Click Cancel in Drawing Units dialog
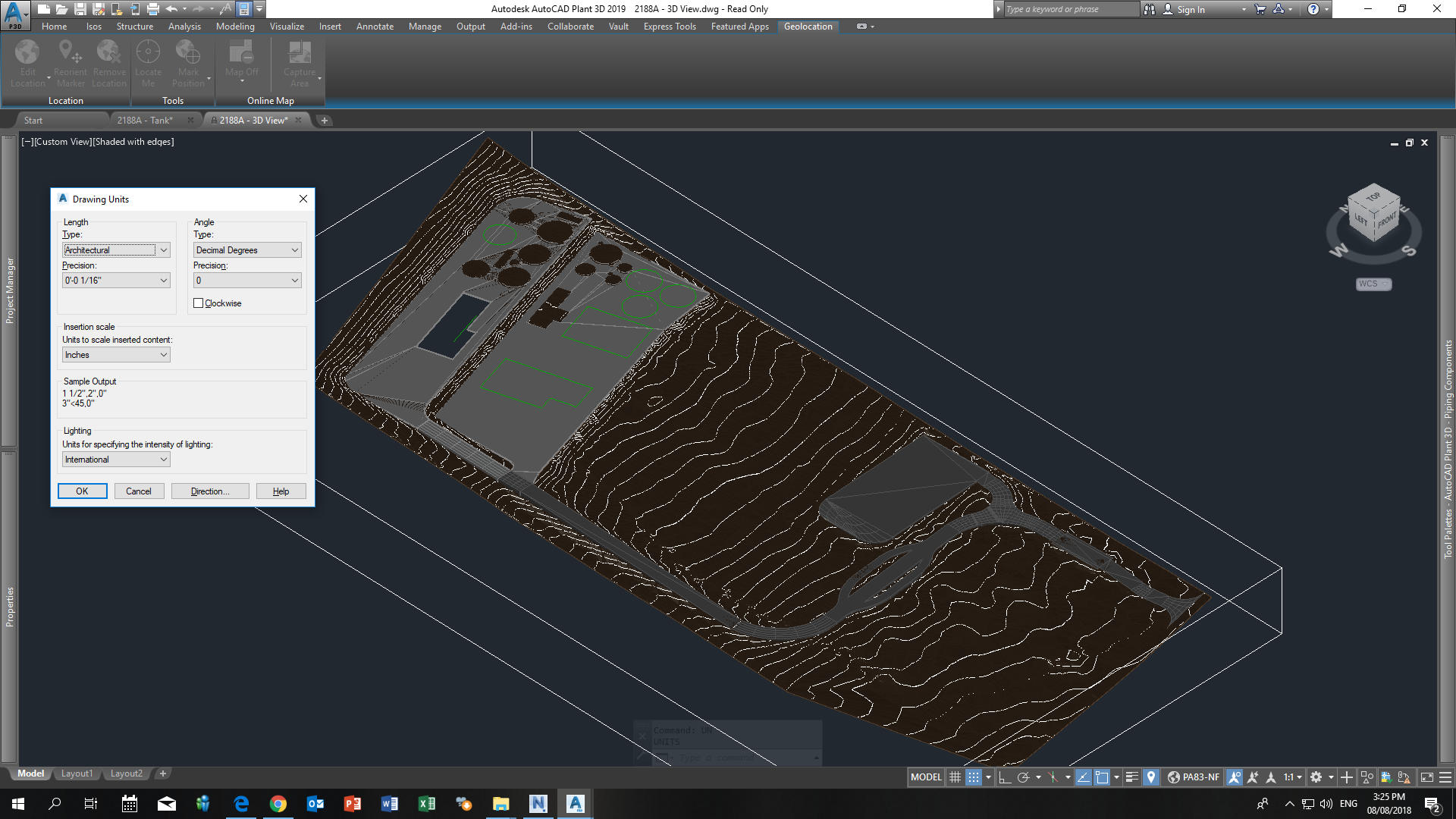Screen dimensions: 1456x819 tap(138, 491)
